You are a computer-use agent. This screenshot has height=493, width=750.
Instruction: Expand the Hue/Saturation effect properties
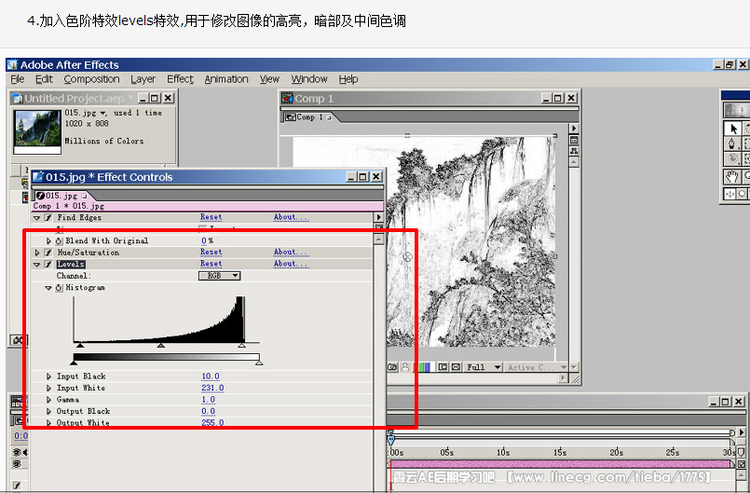(37, 252)
